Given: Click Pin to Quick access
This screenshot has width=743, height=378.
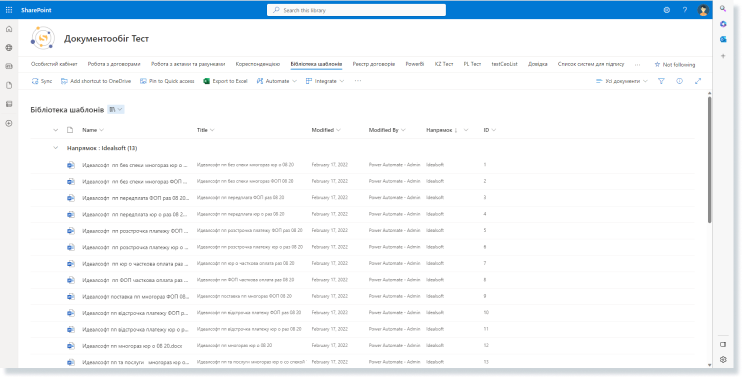Looking at the screenshot, I should pyautogui.click(x=167, y=81).
